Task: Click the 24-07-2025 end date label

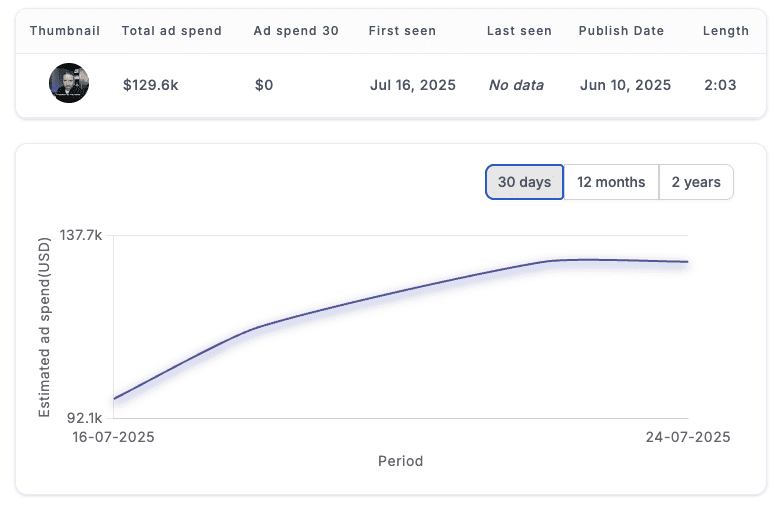Action: point(687,437)
